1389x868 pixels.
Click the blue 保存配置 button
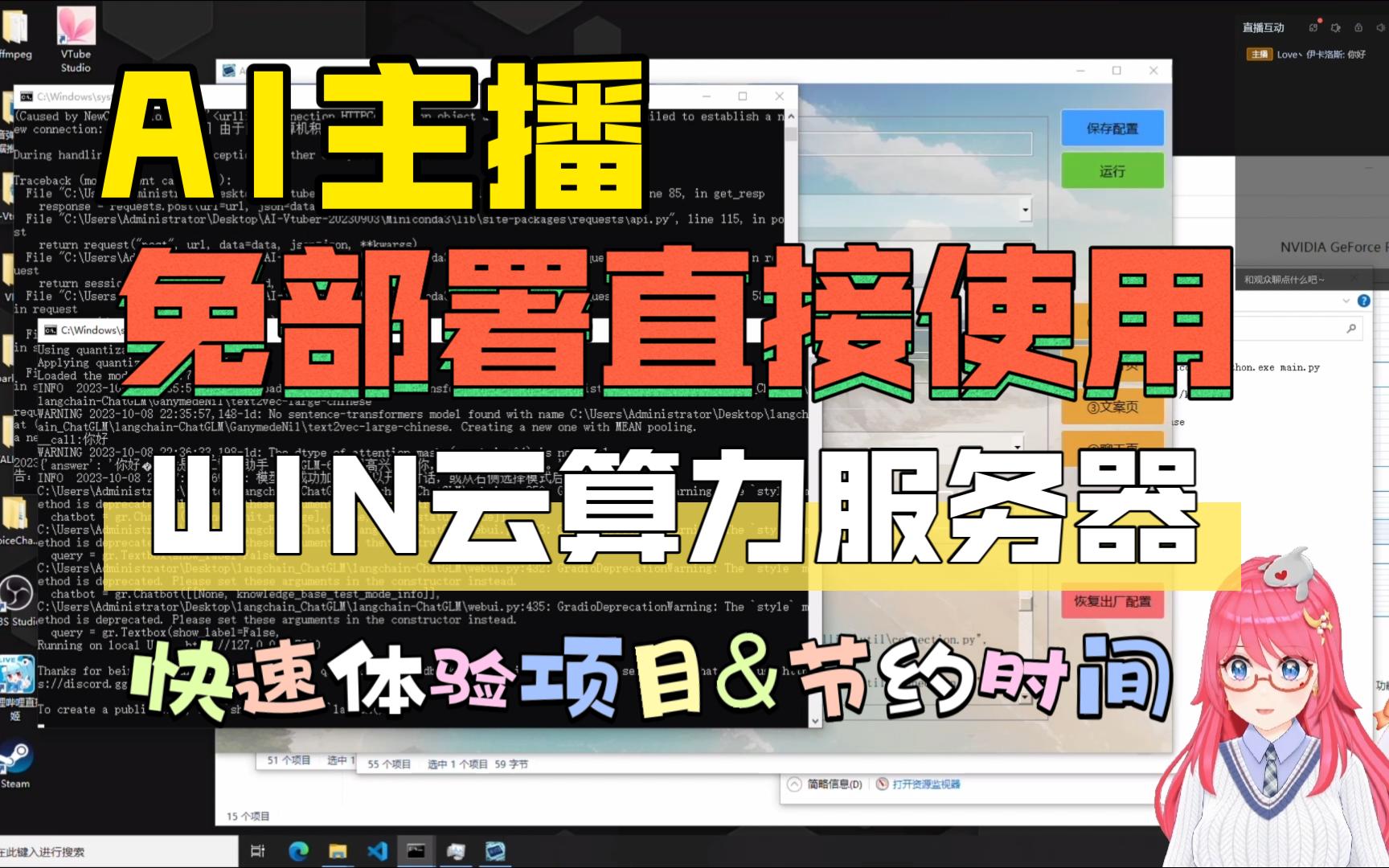(1112, 129)
